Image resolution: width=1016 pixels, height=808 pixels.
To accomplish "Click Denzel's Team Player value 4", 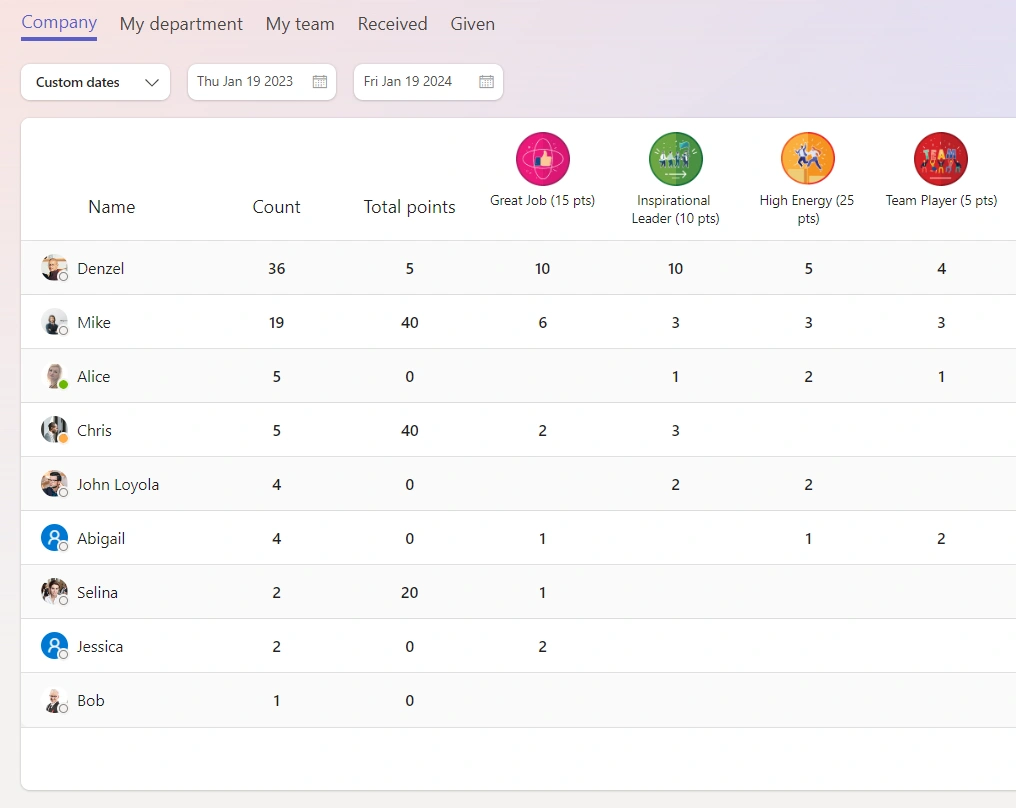I will pos(941,268).
